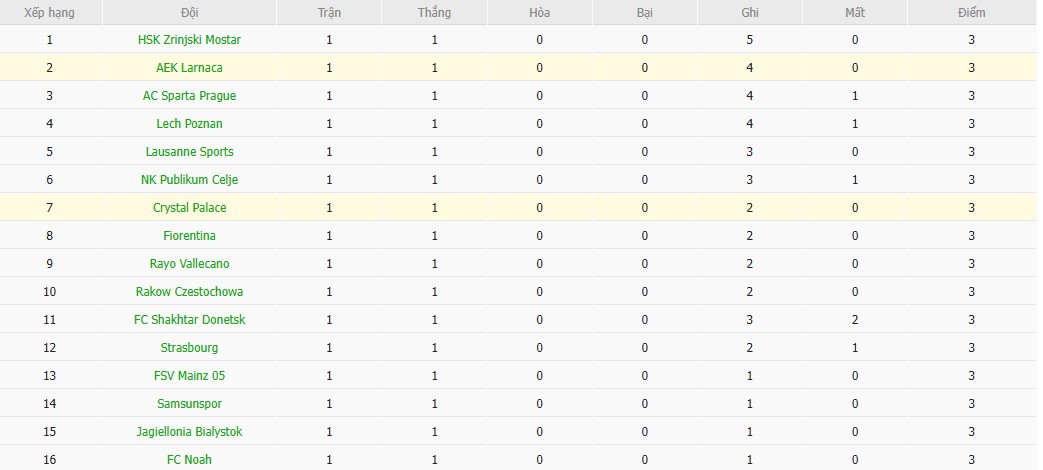Open FSV Mainz 05 team link
The height and width of the screenshot is (470, 1043).
click(189, 376)
